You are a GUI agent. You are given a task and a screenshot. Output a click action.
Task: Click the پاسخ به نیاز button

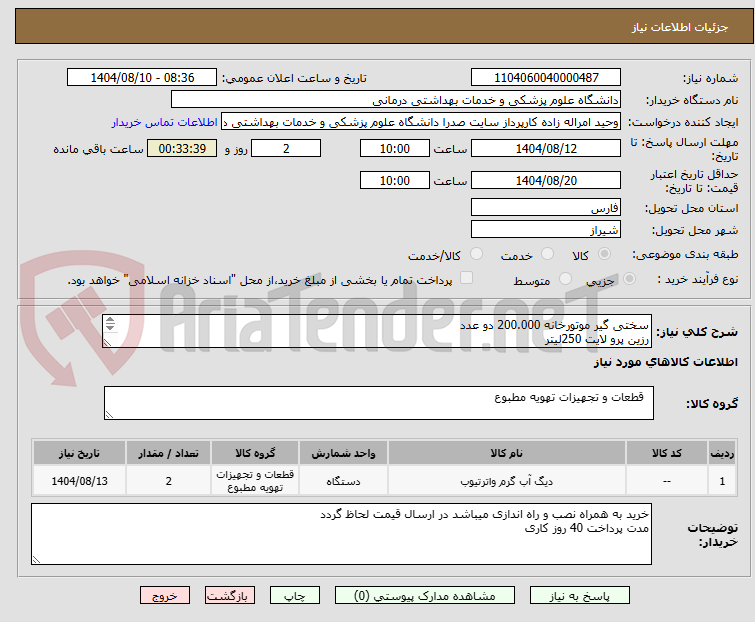[x=579, y=596]
